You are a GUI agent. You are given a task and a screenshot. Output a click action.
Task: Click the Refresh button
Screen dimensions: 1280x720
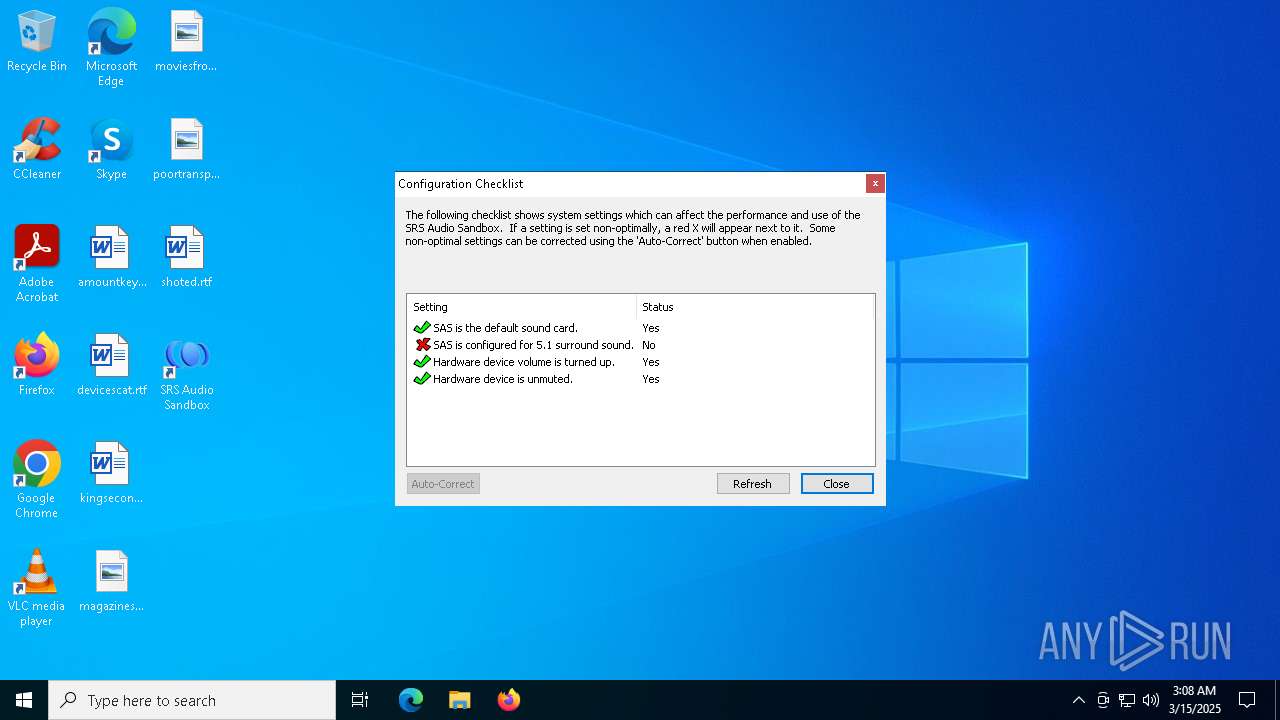753,484
